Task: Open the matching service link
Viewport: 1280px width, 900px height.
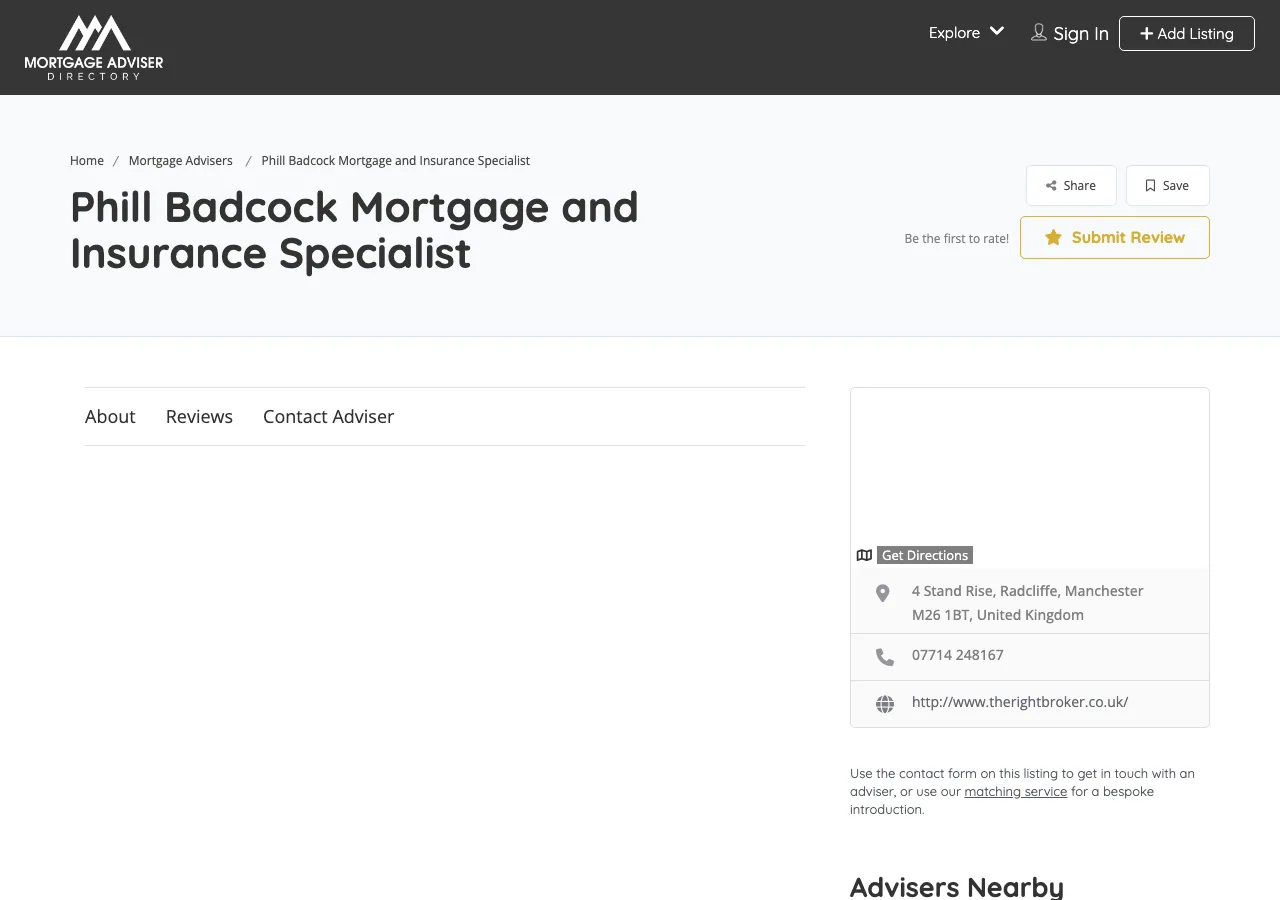Action: tap(1015, 791)
